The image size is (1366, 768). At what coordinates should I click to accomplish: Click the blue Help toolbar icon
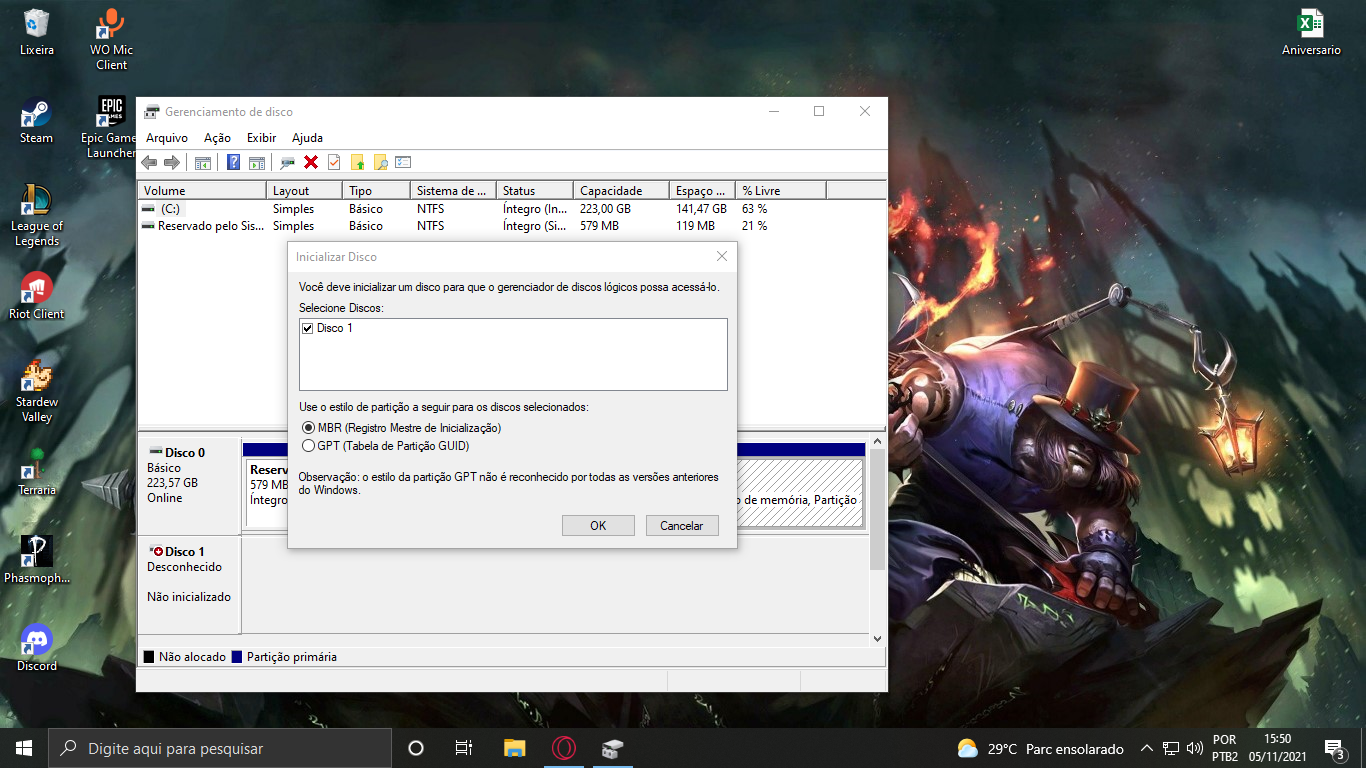coord(233,162)
